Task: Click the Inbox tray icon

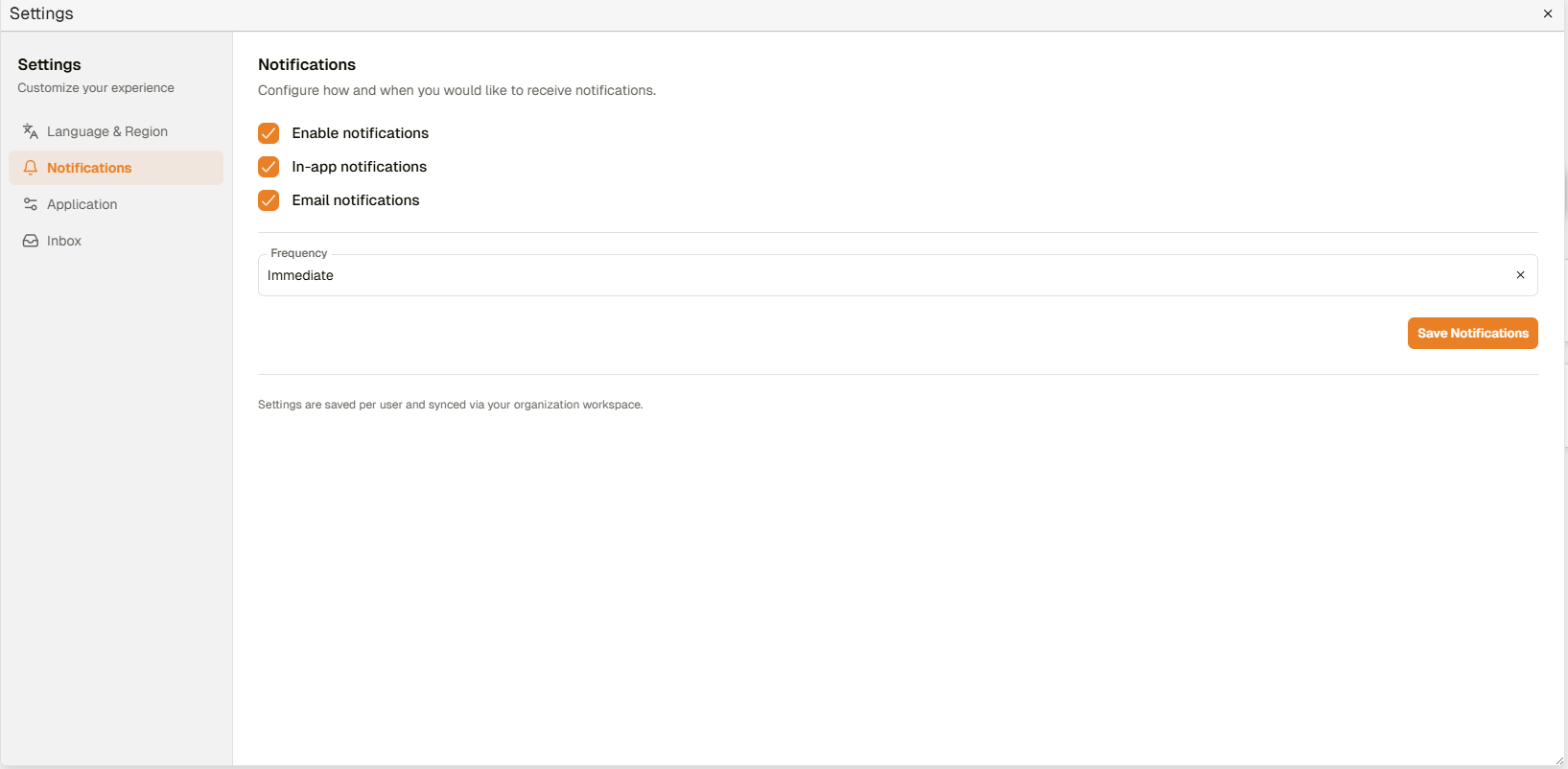Action: point(31,241)
